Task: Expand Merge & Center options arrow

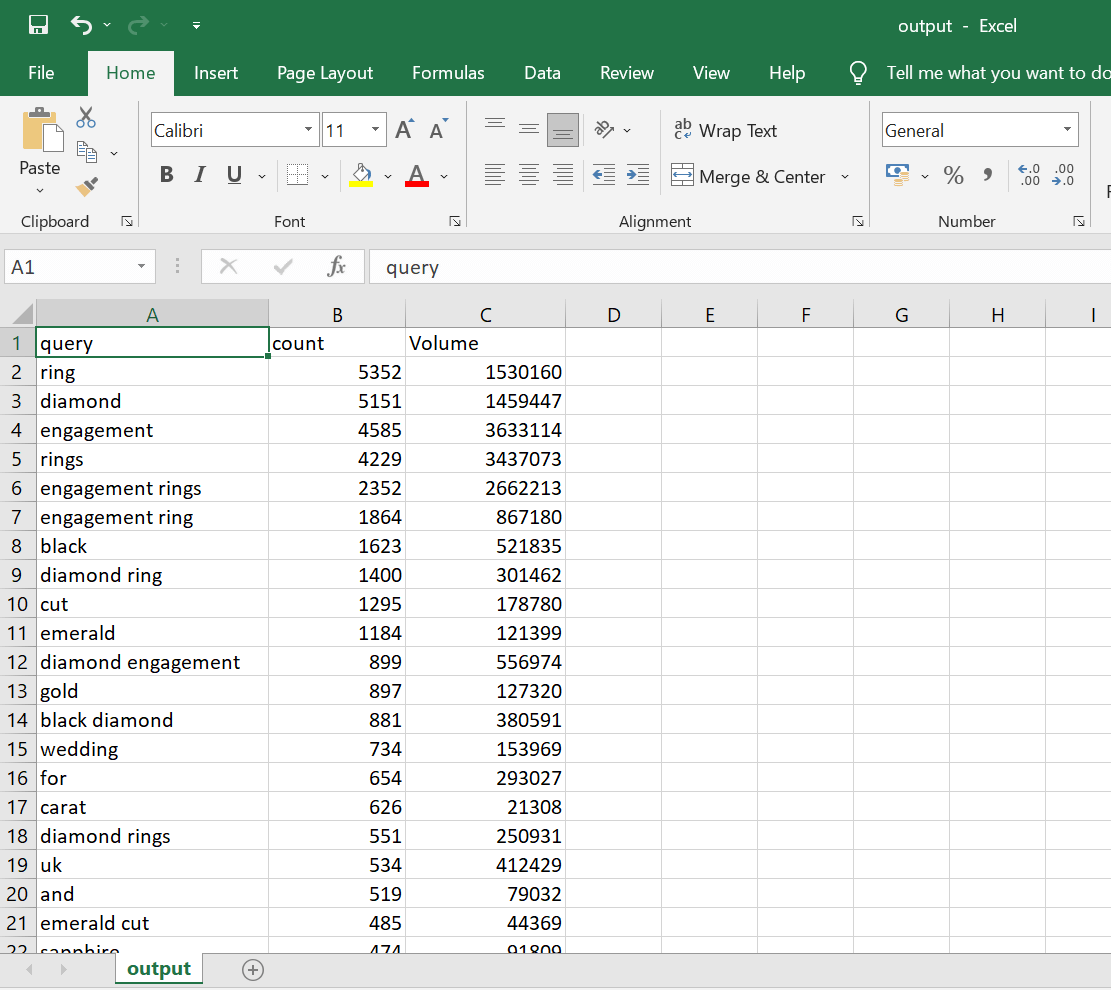Action: [x=845, y=176]
